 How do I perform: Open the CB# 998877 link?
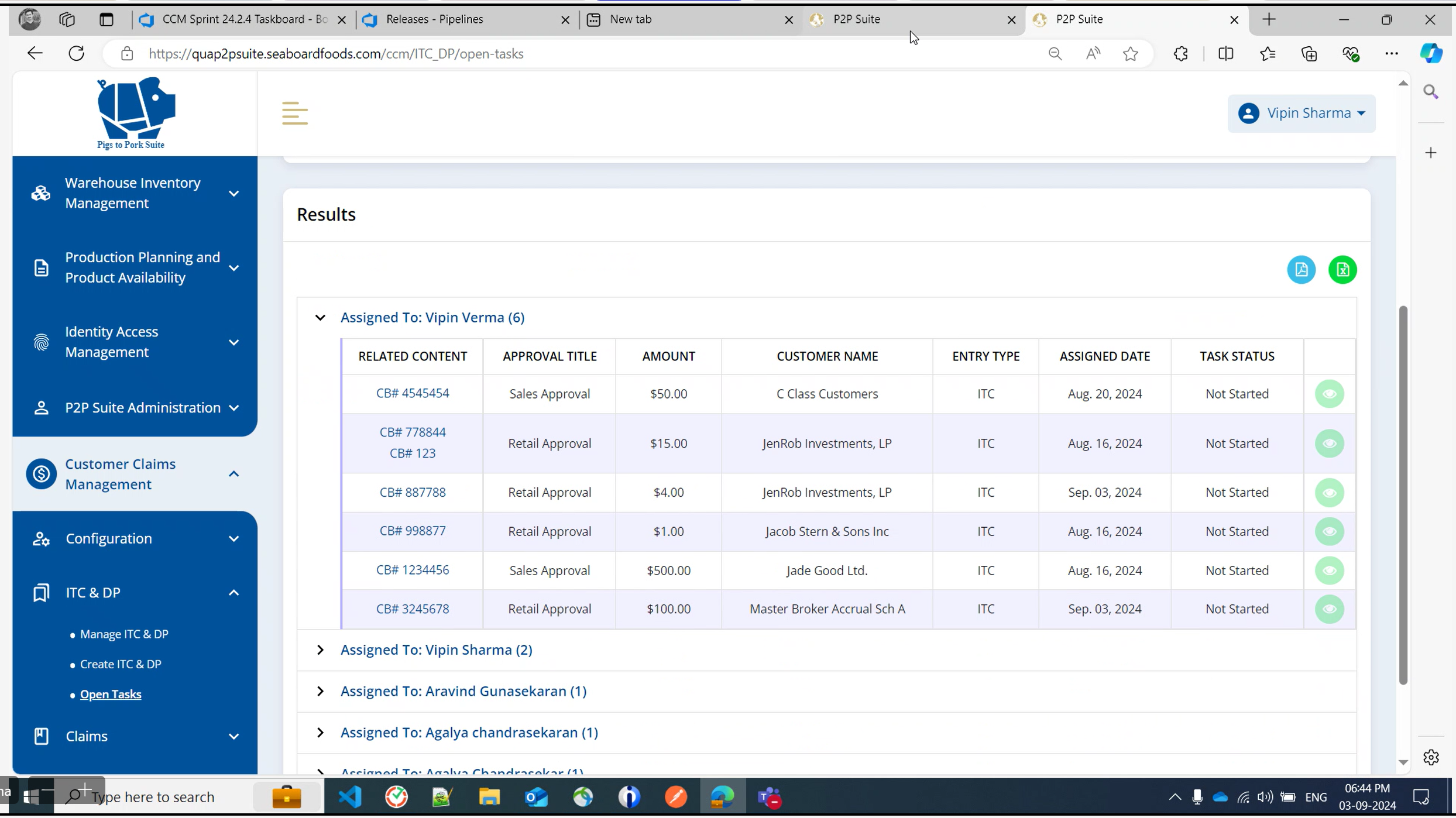pyautogui.click(x=413, y=532)
